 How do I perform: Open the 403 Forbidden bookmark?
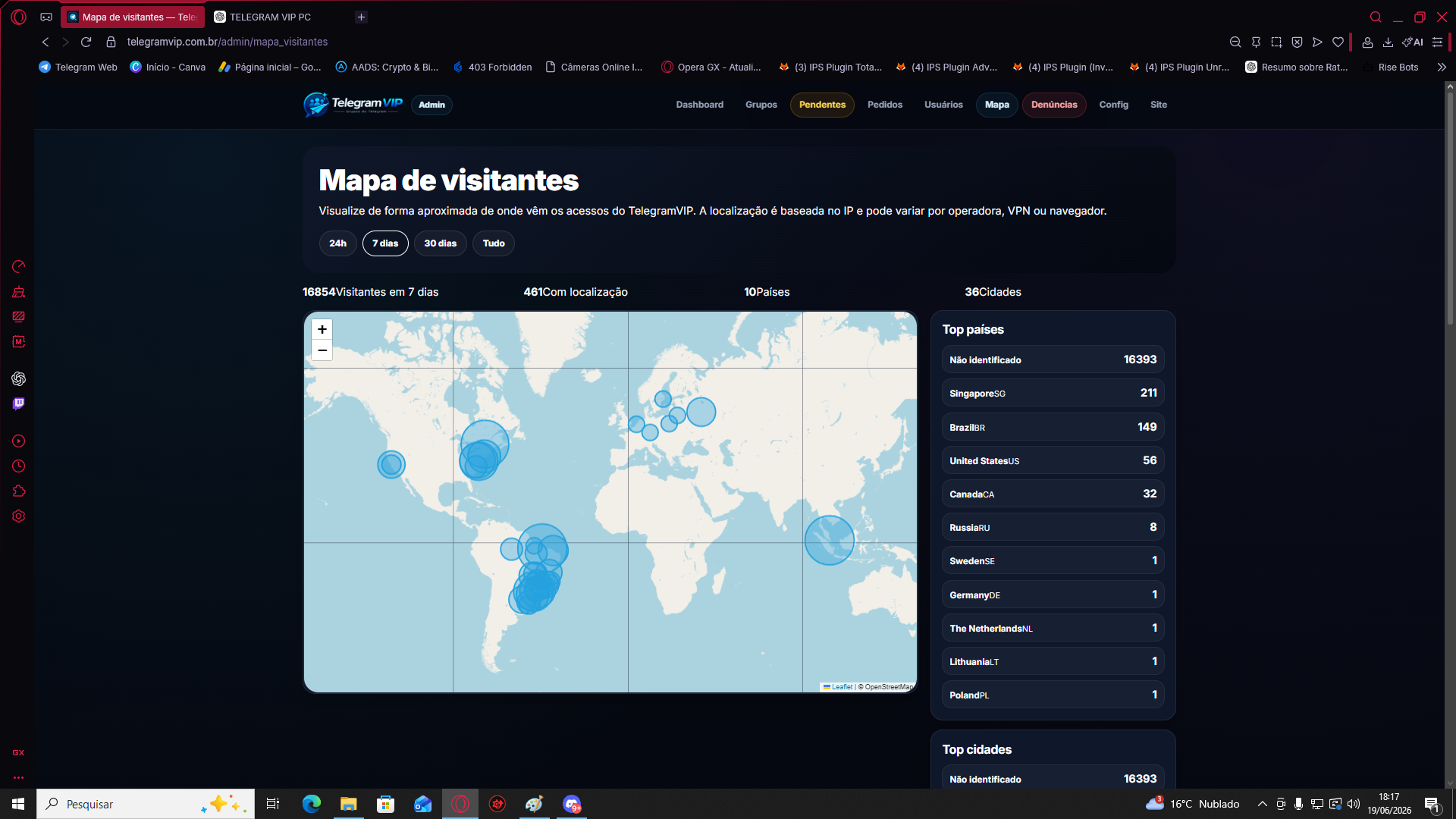tap(493, 67)
